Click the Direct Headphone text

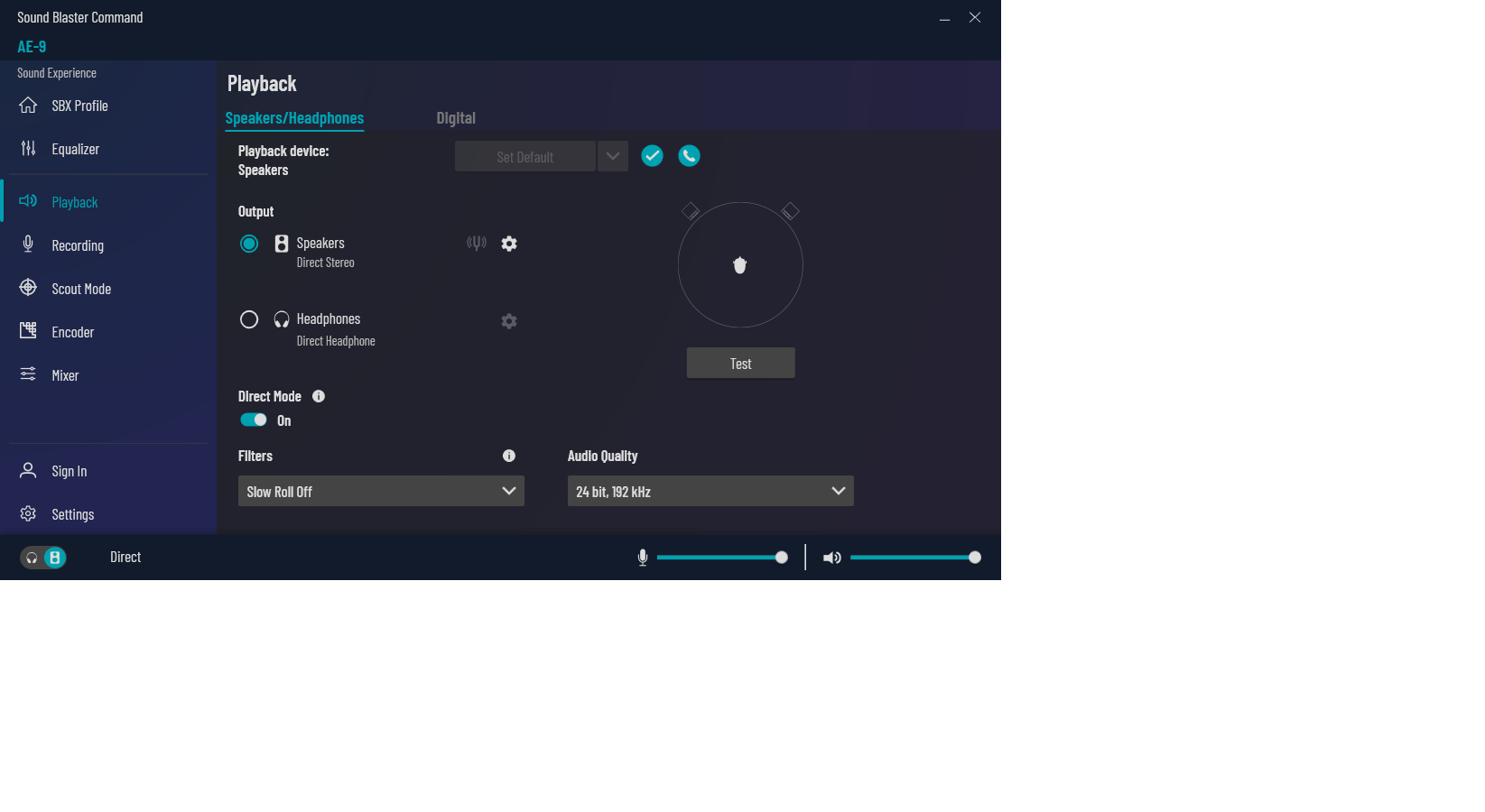(x=336, y=341)
